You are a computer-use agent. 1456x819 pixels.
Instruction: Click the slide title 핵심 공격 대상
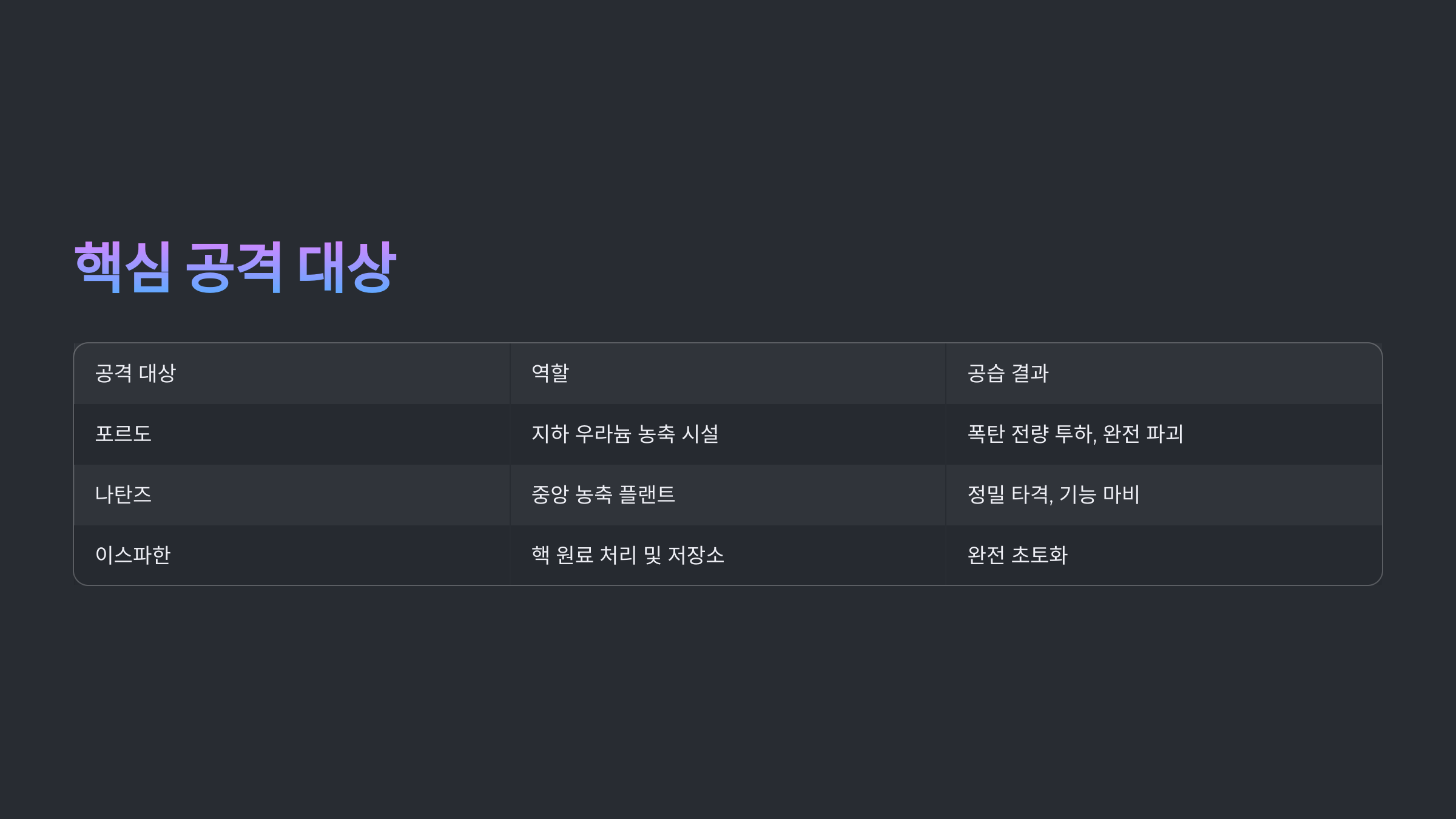pos(235,267)
